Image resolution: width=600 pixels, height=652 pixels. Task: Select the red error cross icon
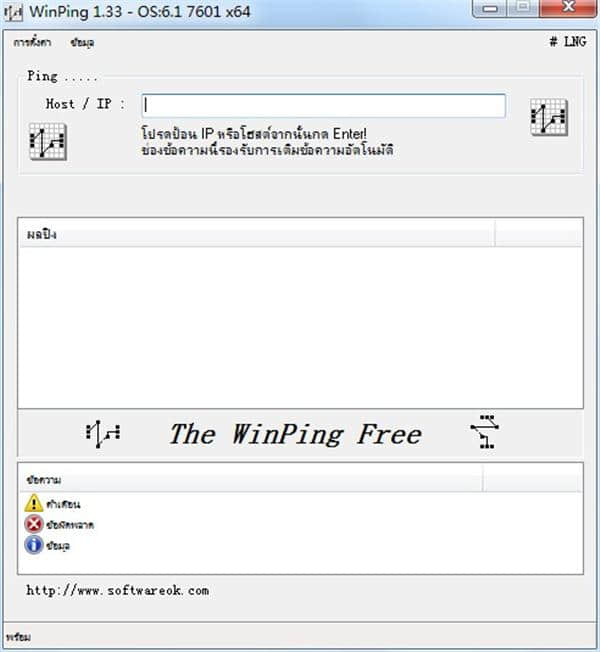pos(34,524)
